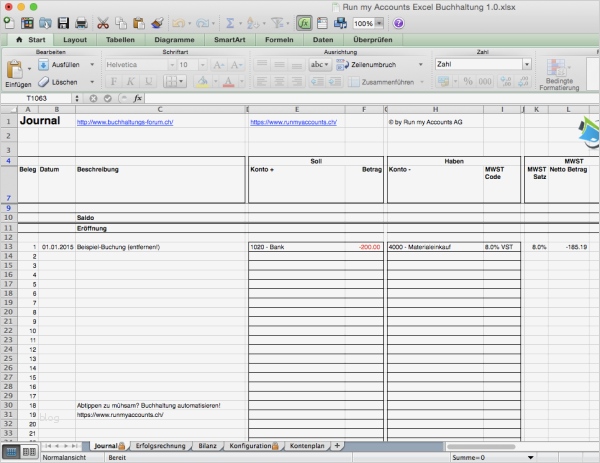Open the Formeln ribbon tab
The width and height of the screenshot is (600, 463).
(279, 40)
